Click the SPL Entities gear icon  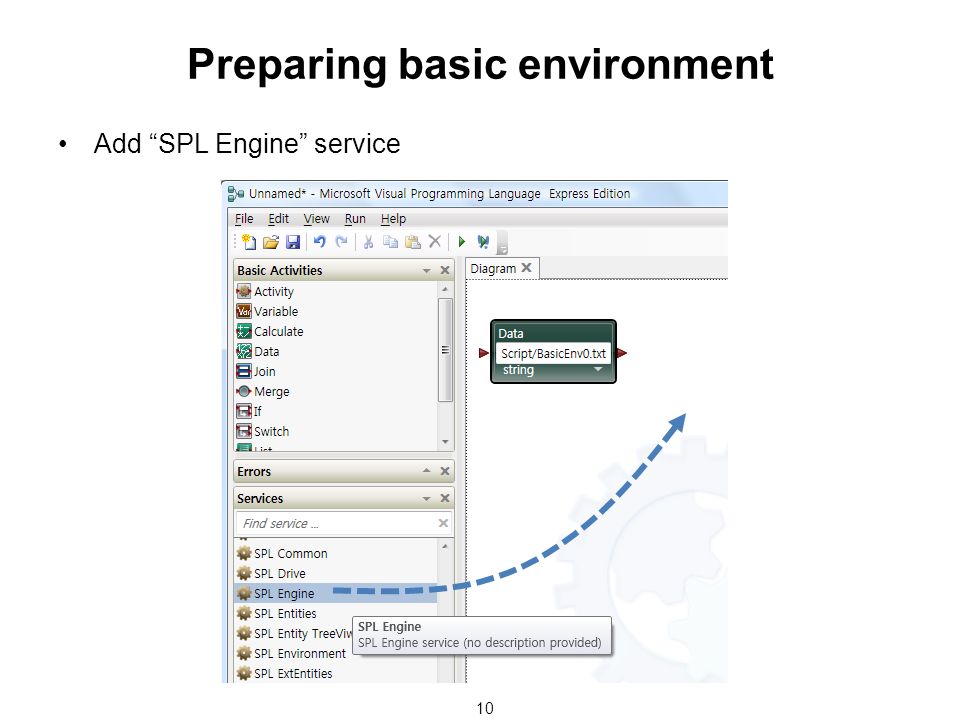point(244,613)
